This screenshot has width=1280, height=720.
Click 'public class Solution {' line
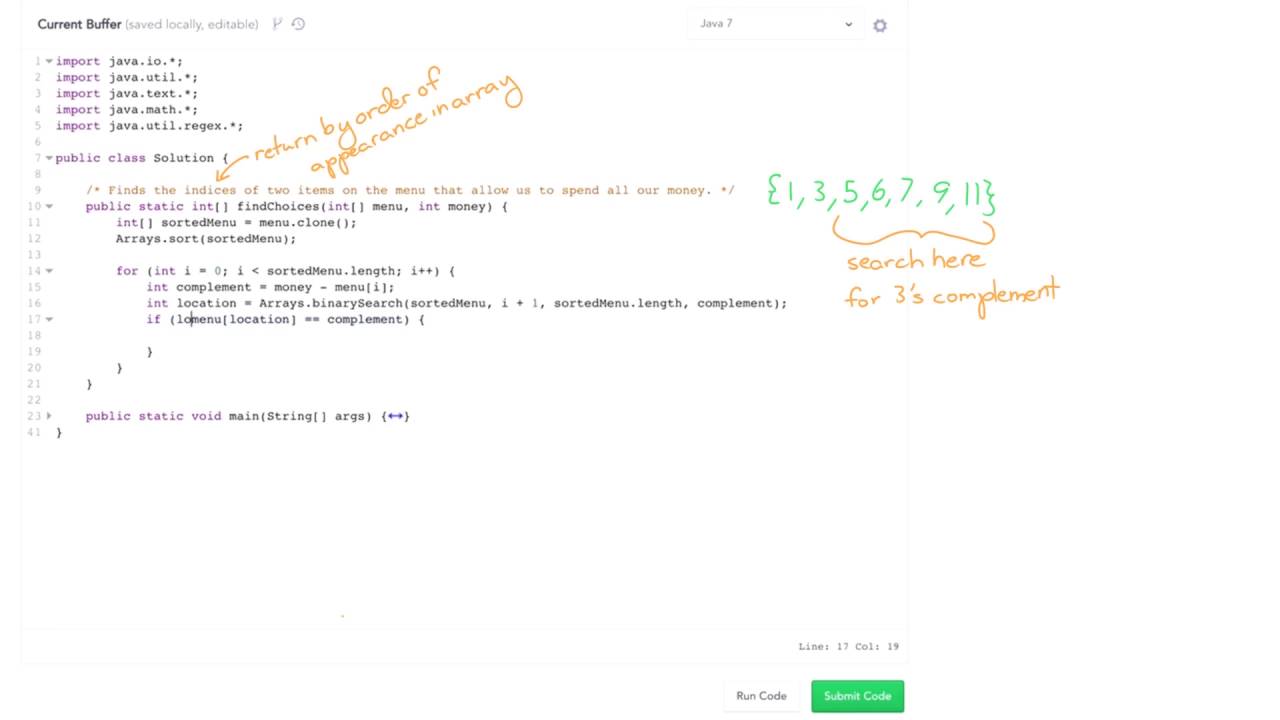pos(142,158)
